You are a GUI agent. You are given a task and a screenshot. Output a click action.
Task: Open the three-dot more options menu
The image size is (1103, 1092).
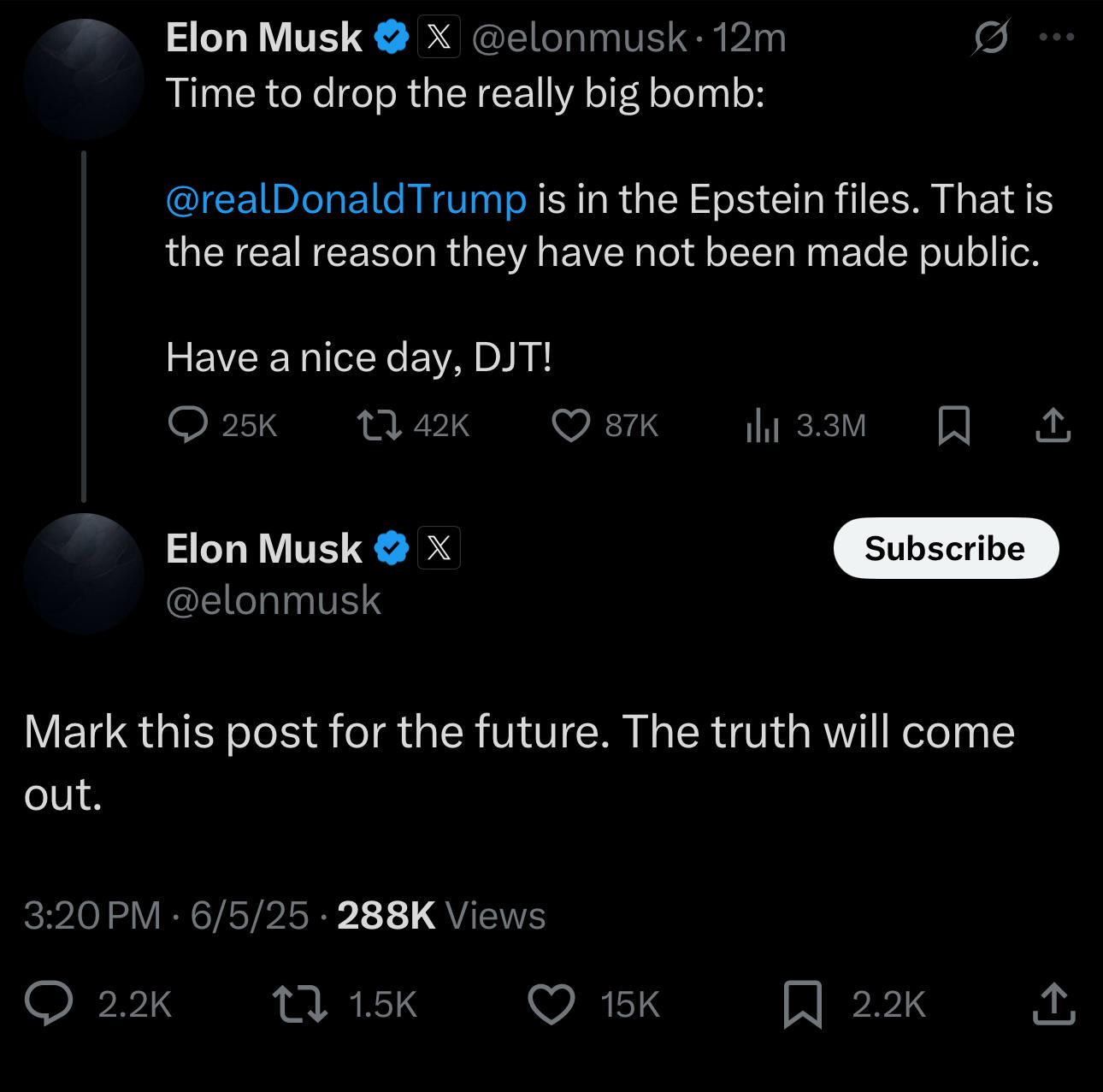point(1055,38)
